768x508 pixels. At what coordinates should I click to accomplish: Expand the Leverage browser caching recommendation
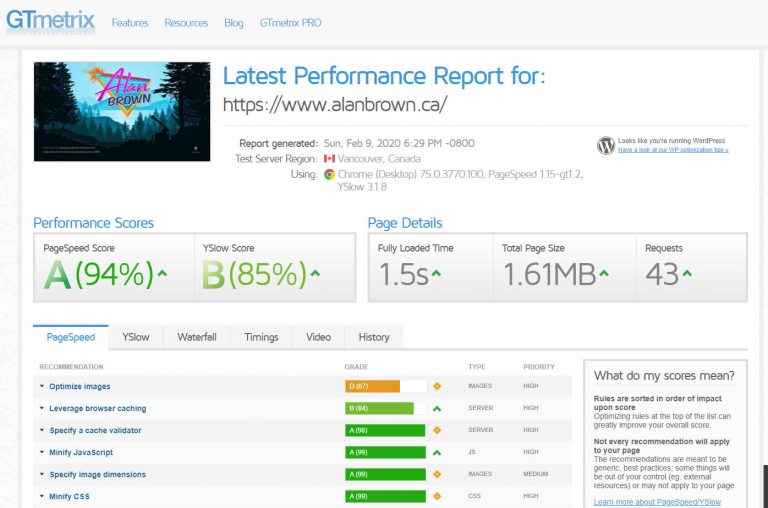point(97,408)
